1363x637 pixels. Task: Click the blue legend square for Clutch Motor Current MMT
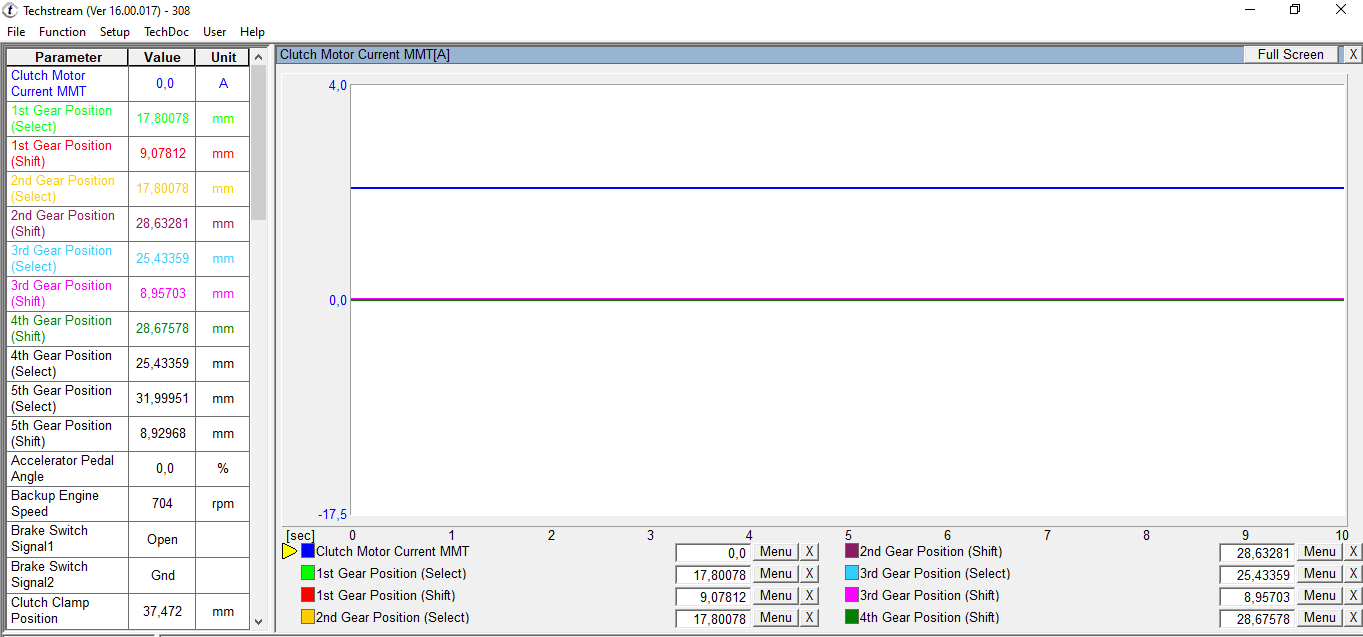pyautogui.click(x=308, y=550)
